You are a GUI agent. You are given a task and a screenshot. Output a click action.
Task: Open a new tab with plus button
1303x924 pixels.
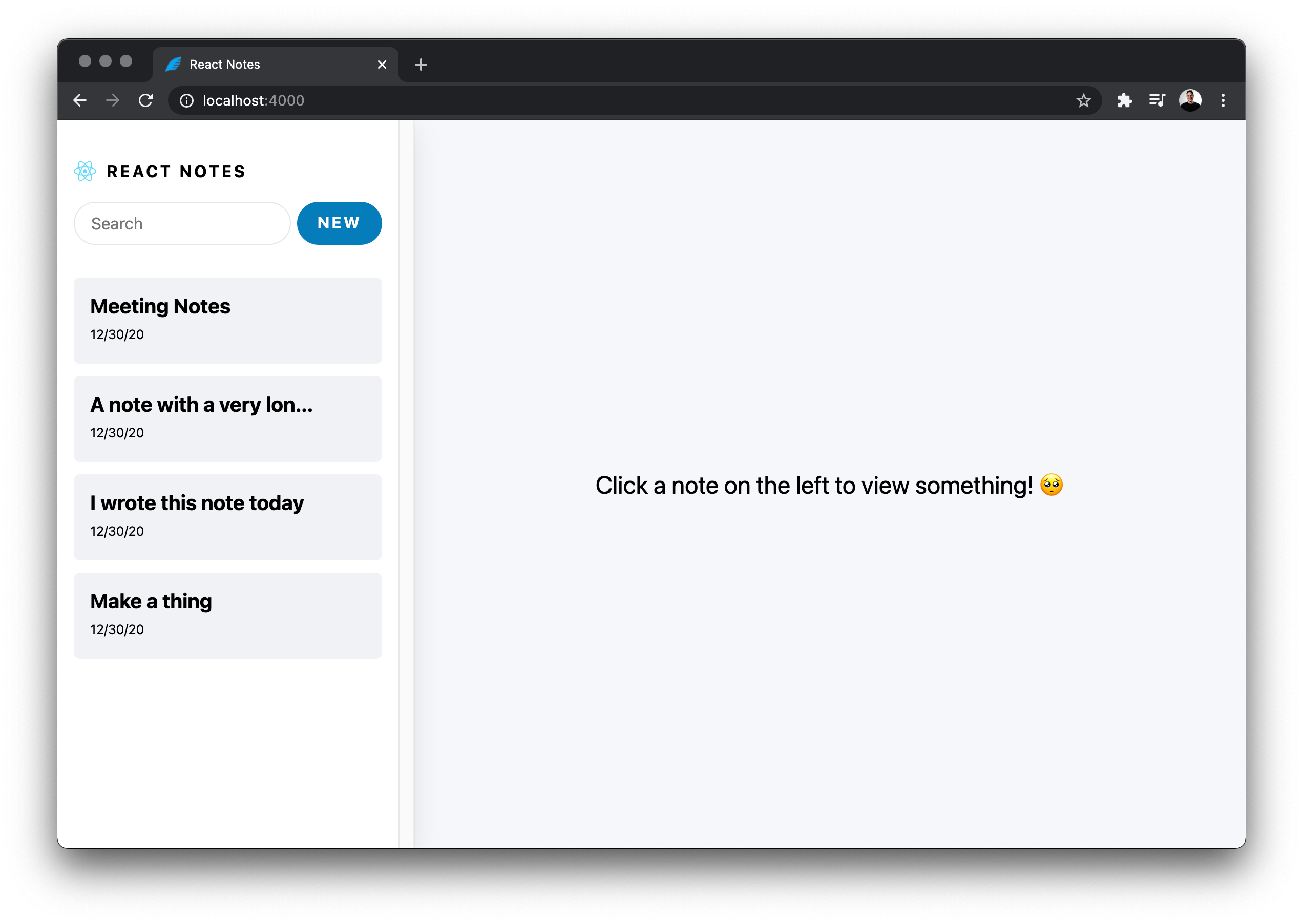coord(421,65)
